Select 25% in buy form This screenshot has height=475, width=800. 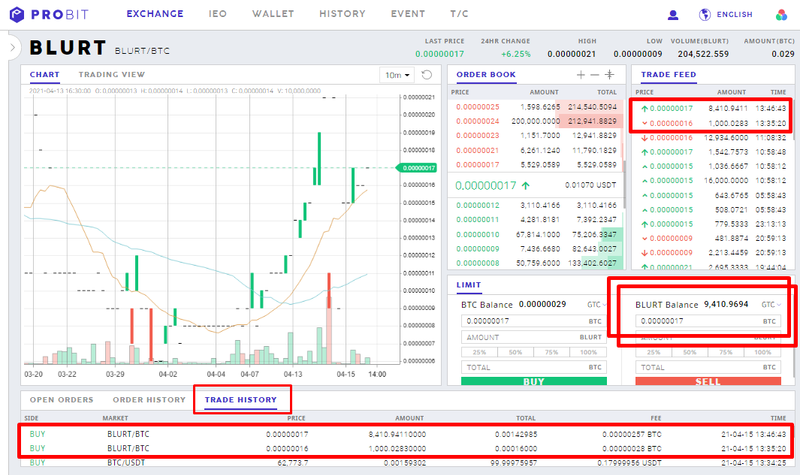[x=479, y=352]
